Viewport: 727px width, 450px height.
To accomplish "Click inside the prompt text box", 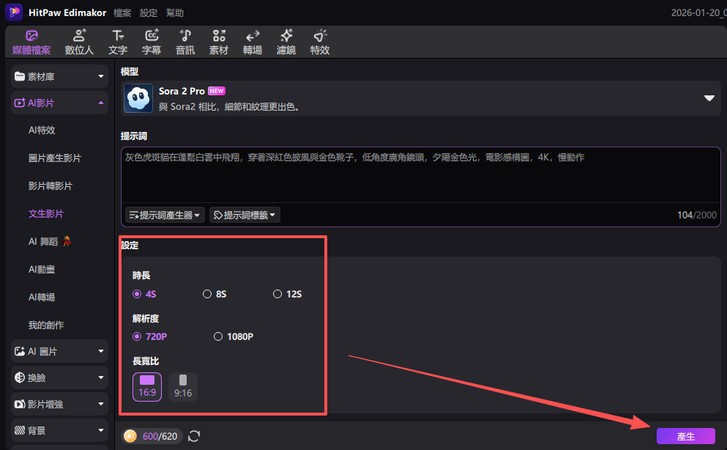I will pyautogui.click(x=421, y=175).
